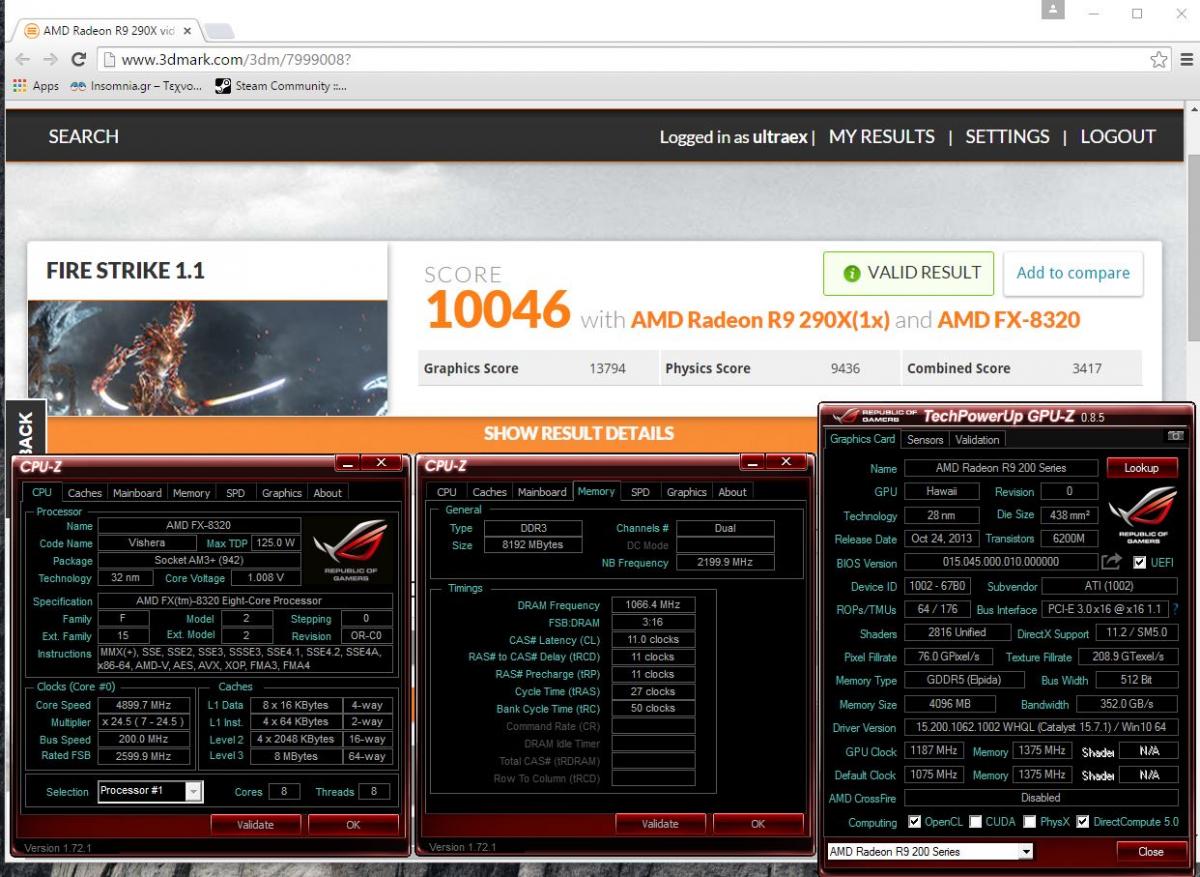This screenshot has height=877, width=1200.
Task: Click LOGOUT on the 3DMark site
Action: pyautogui.click(x=1118, y=136)
